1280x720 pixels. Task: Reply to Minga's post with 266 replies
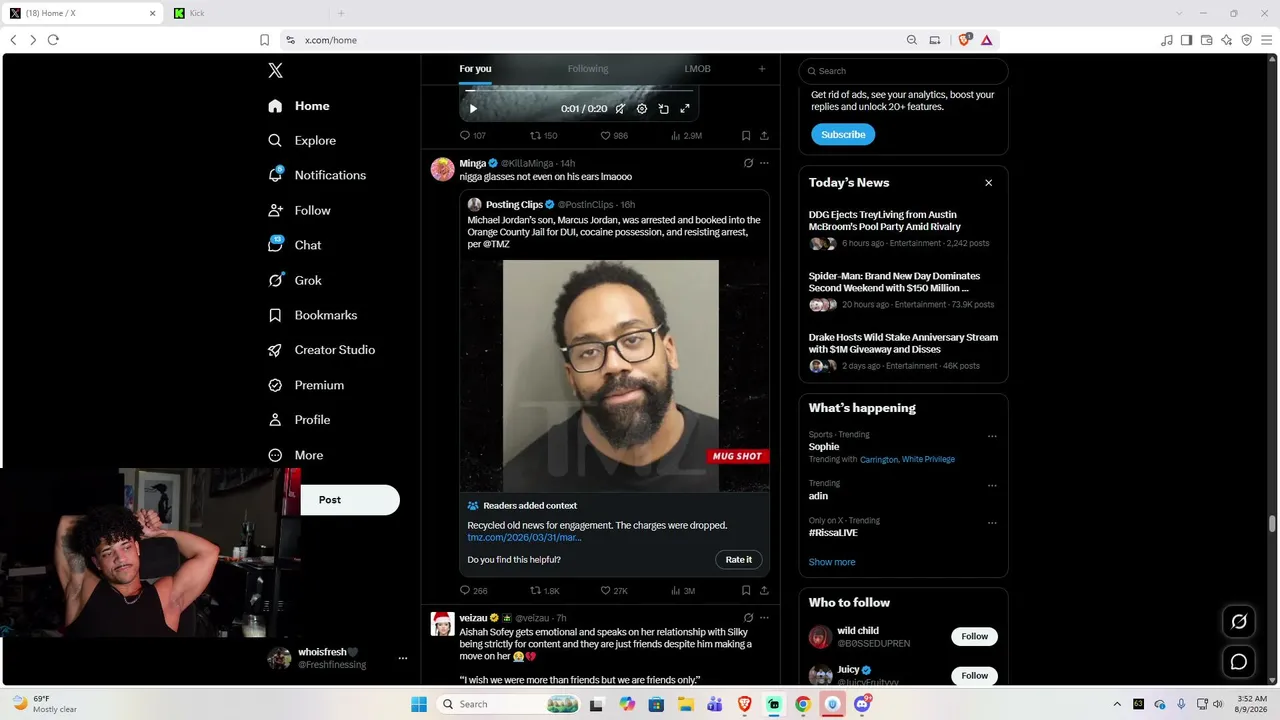pos(473,591)
